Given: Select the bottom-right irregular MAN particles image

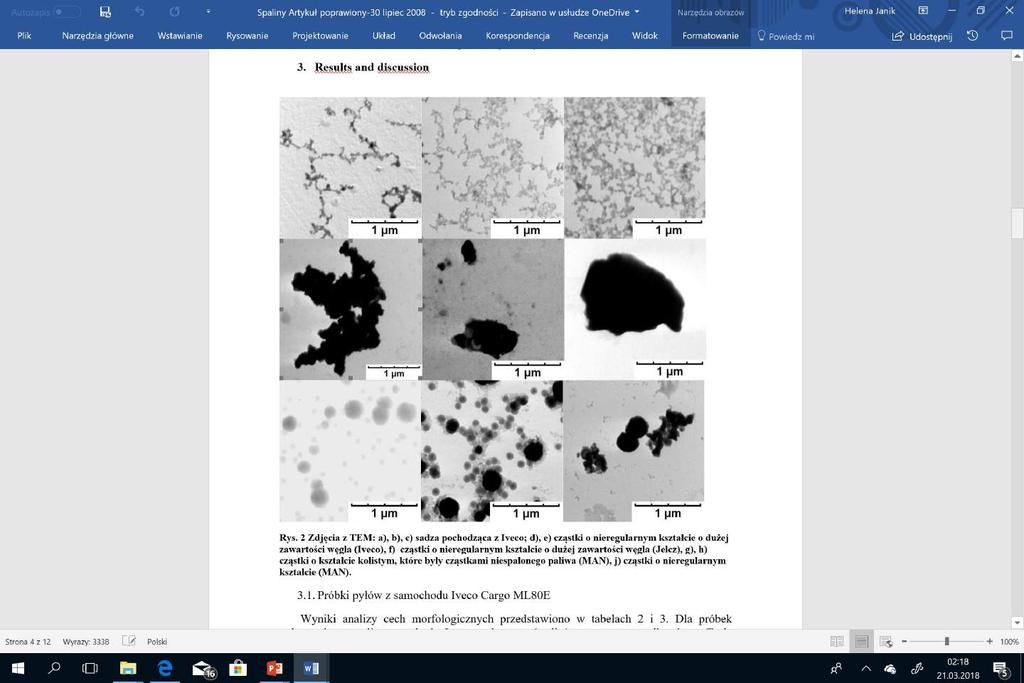Looking at the screenshot, I should coord(633,451).
